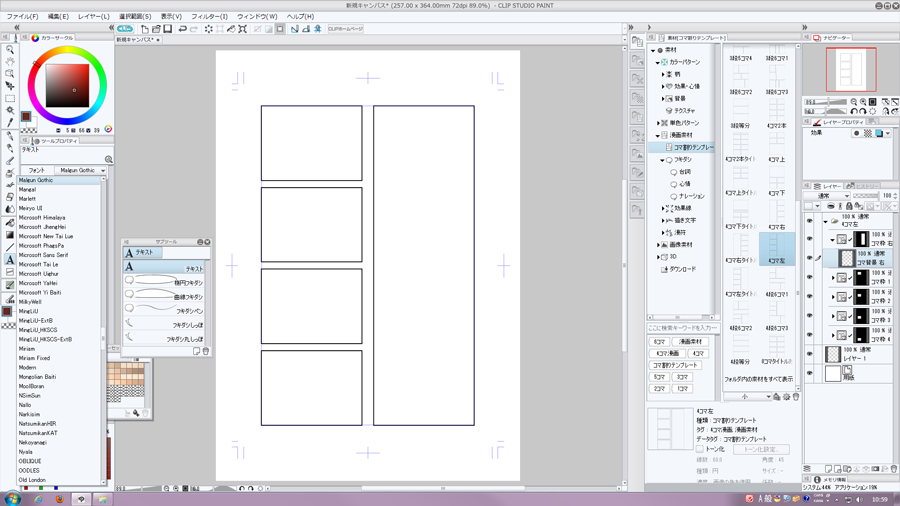Open the Malgun Gothic font dropdown
Image resolution: width=900 pixels, height=506 pixels.
coord(82,170)
